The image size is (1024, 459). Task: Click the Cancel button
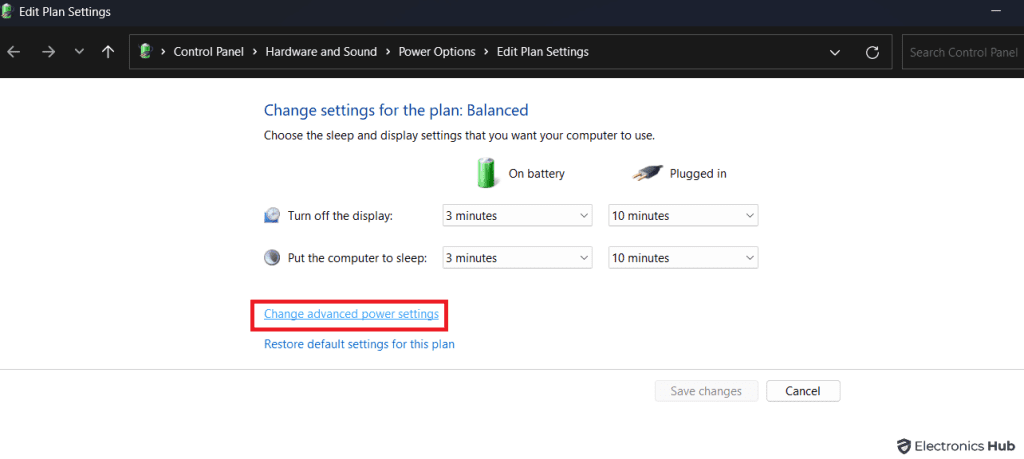point(803,391)
